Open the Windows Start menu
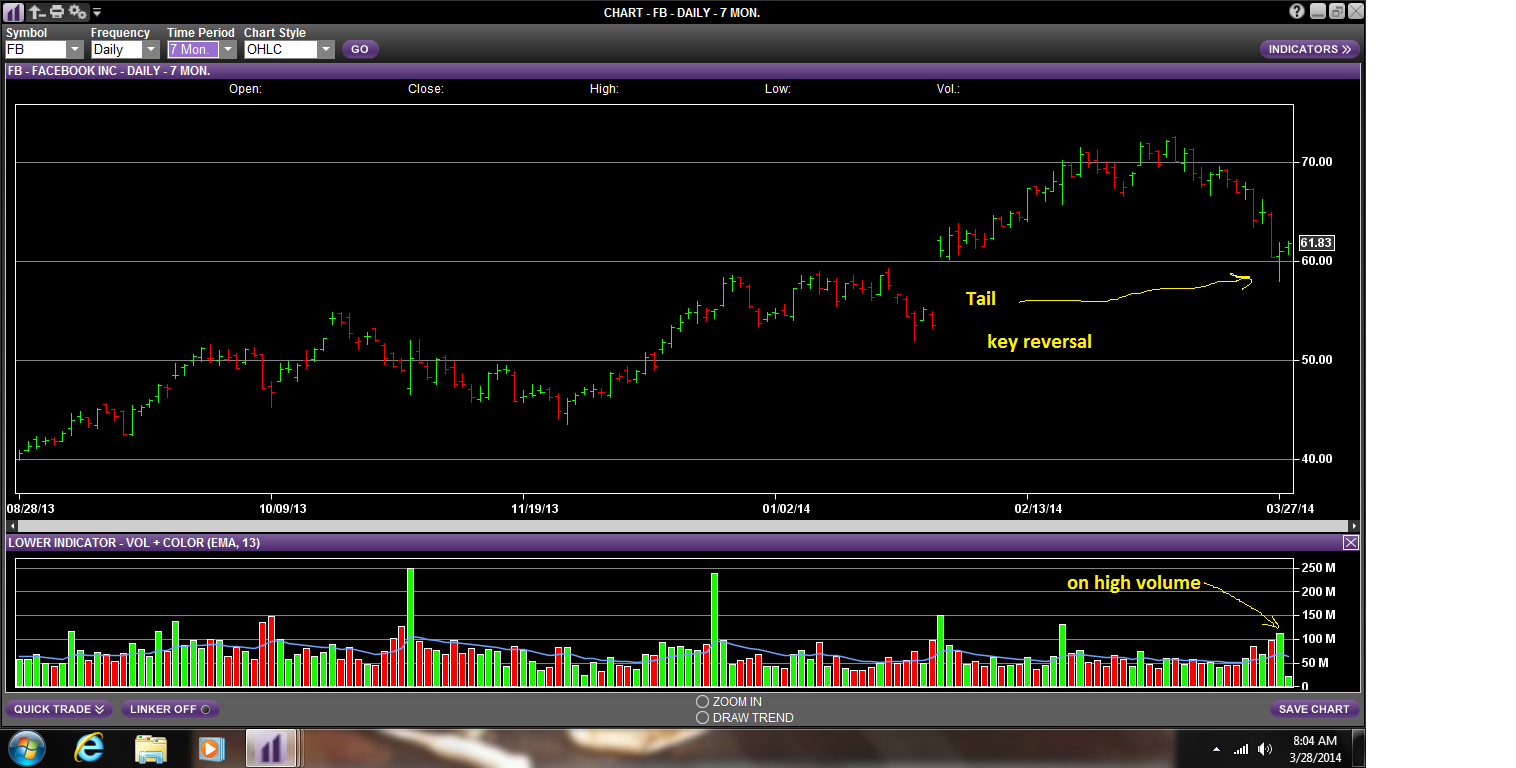The height and width of the screenshot is (768, 1516). click(x=26, y=748)
